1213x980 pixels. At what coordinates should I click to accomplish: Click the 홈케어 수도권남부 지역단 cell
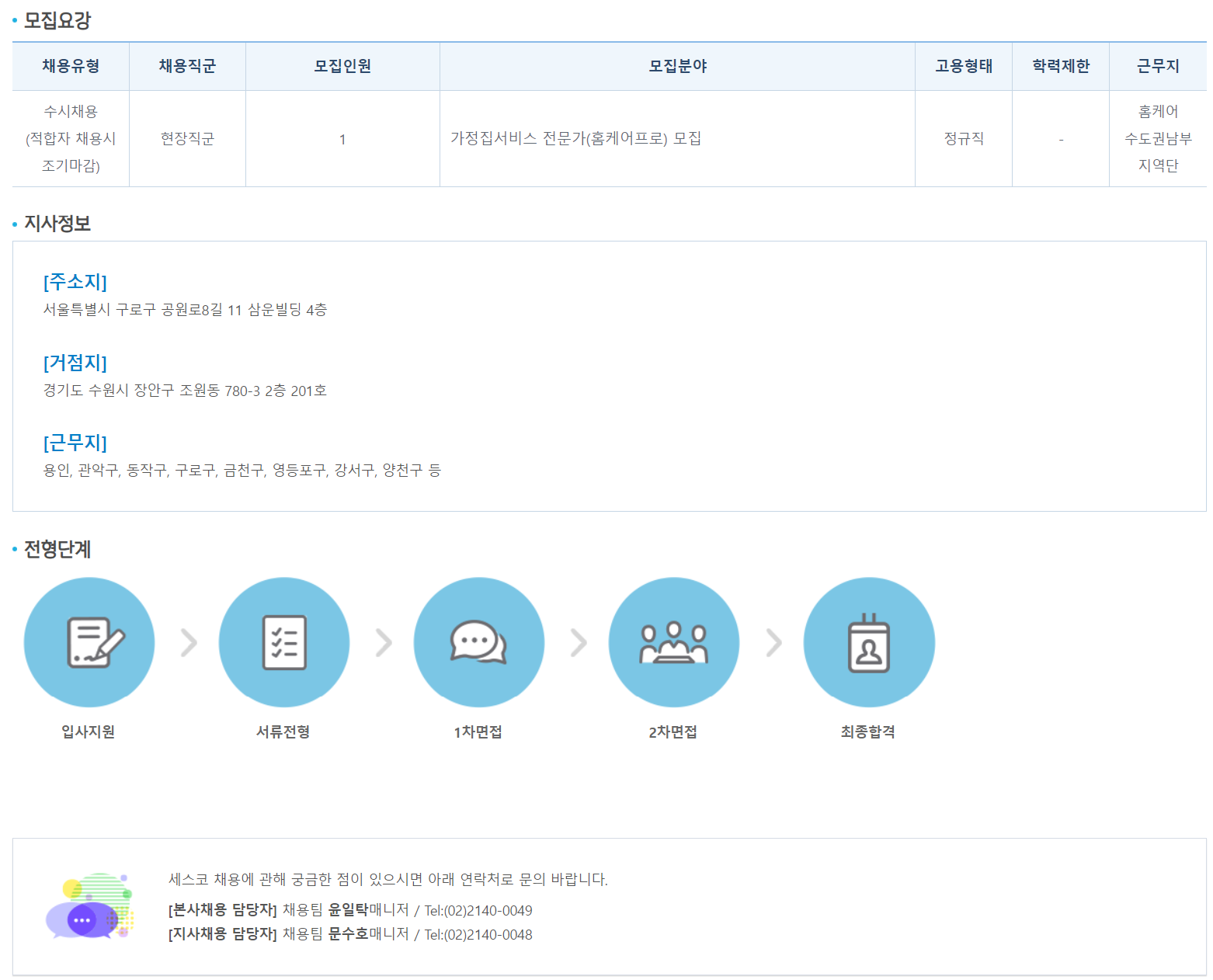(x=1158, y=139)
